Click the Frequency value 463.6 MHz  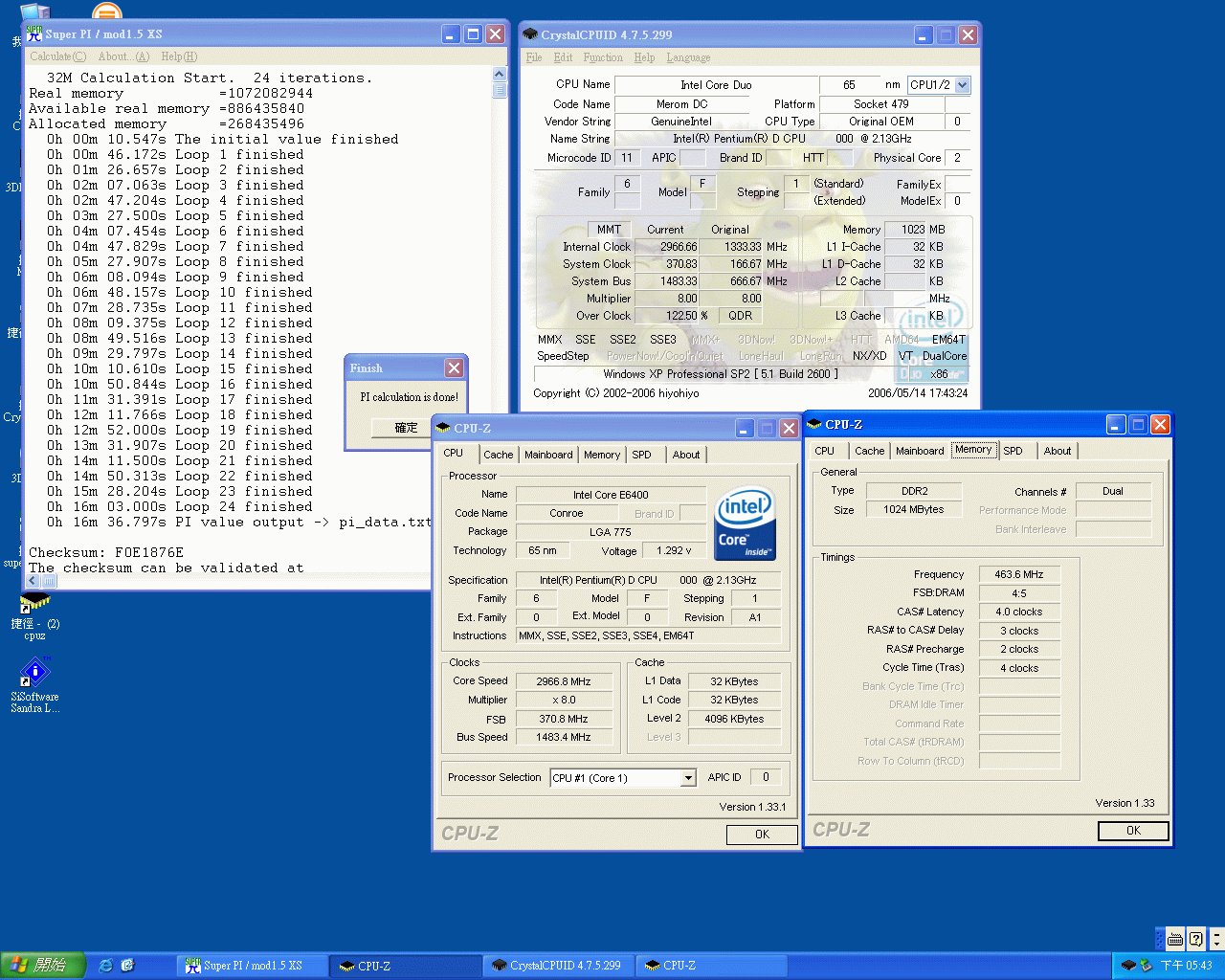click(1018, 574)
